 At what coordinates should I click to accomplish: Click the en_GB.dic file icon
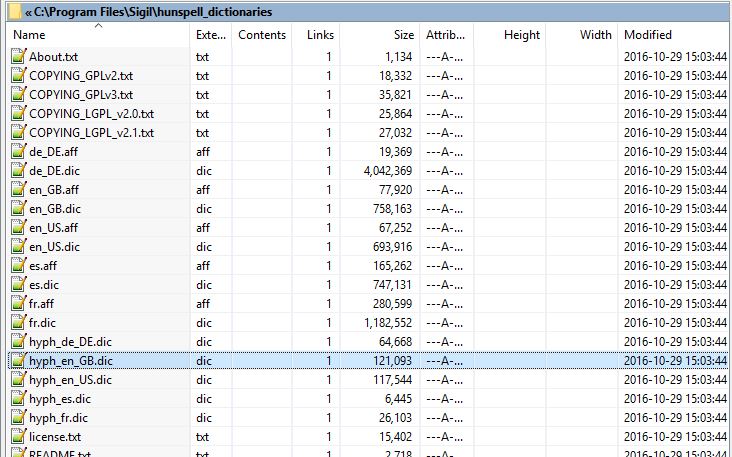[x=18, y=209]
